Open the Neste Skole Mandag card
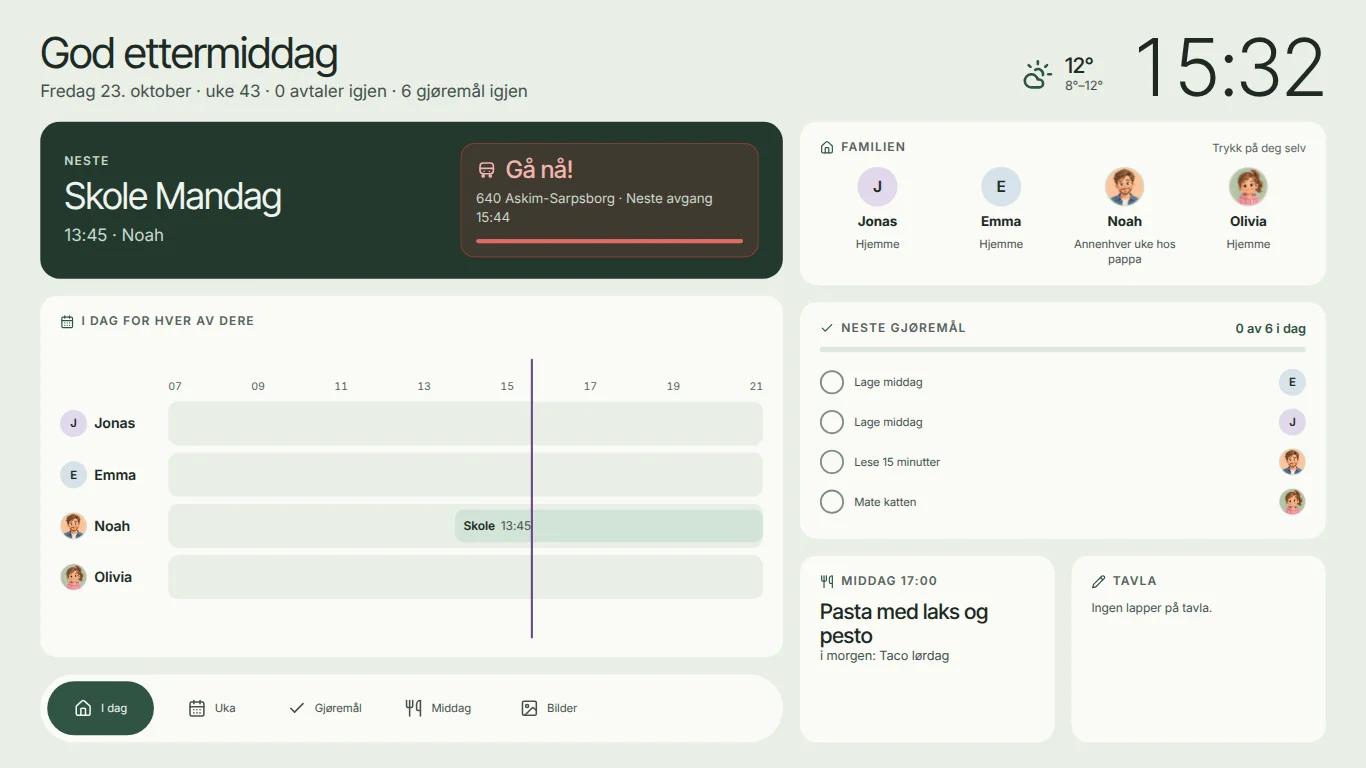1366x768 pixels. pyautogui.click(x=411, y=200)
